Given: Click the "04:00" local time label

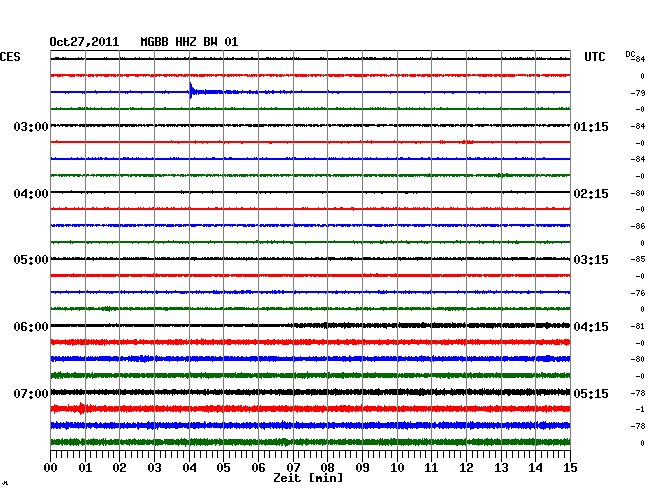Looking at the screenshot, I should point(31,194).
